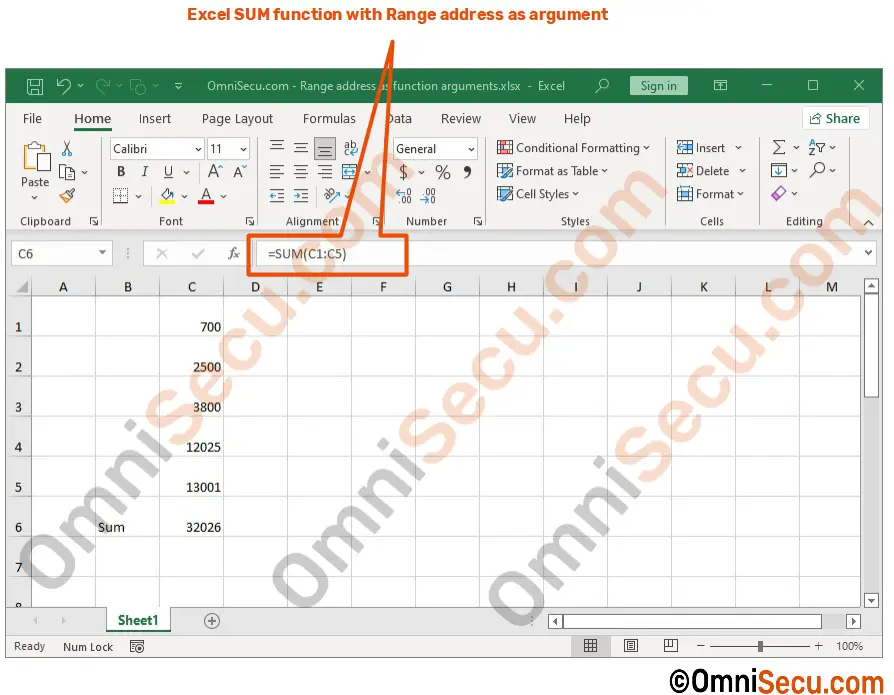The height and width of the screenshot is (695, 894).
Task: Toggle center text alignment
Action: 299,171
